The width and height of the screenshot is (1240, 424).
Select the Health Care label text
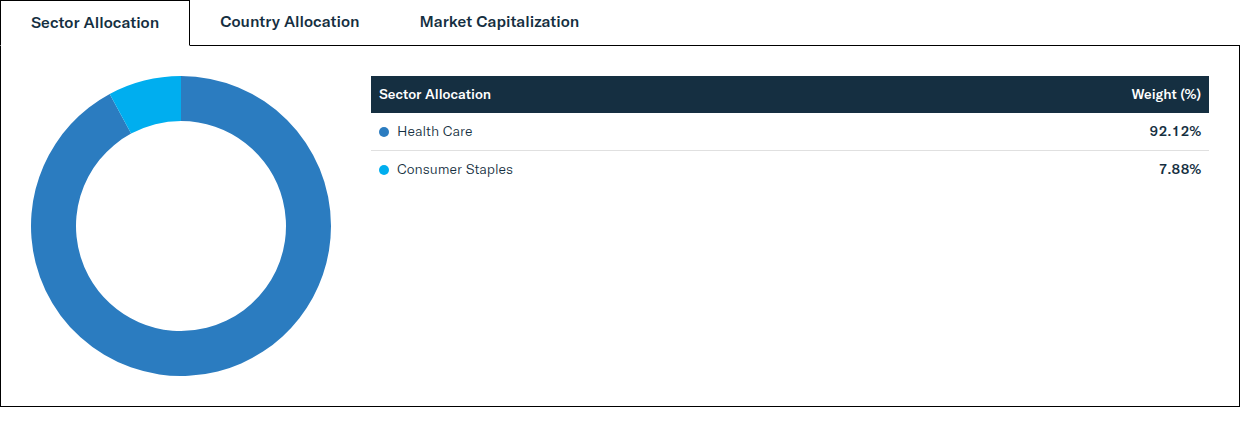coord(434,131)
